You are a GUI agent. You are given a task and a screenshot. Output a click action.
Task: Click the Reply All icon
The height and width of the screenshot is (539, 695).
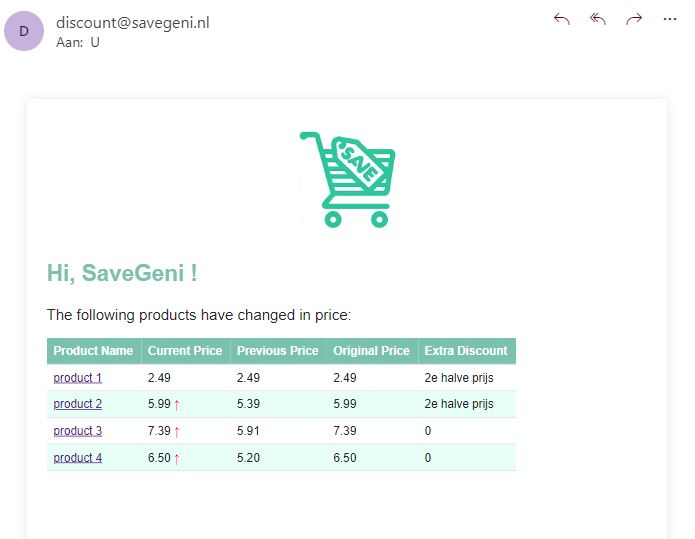(598, 19)
